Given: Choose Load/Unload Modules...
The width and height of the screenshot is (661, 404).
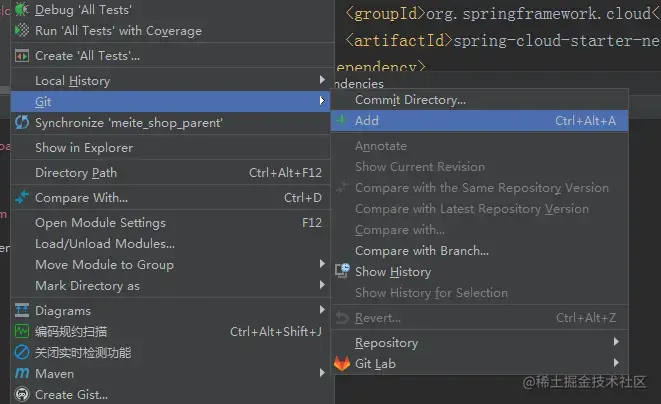Looking at the screenshot, I should [x=172, y=244].
